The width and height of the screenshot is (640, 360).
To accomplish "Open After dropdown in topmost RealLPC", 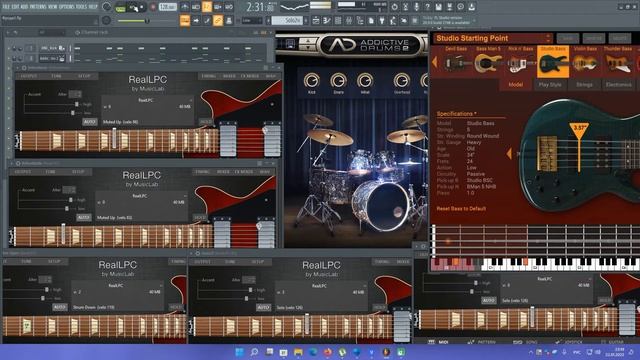I will pos(75,94).
